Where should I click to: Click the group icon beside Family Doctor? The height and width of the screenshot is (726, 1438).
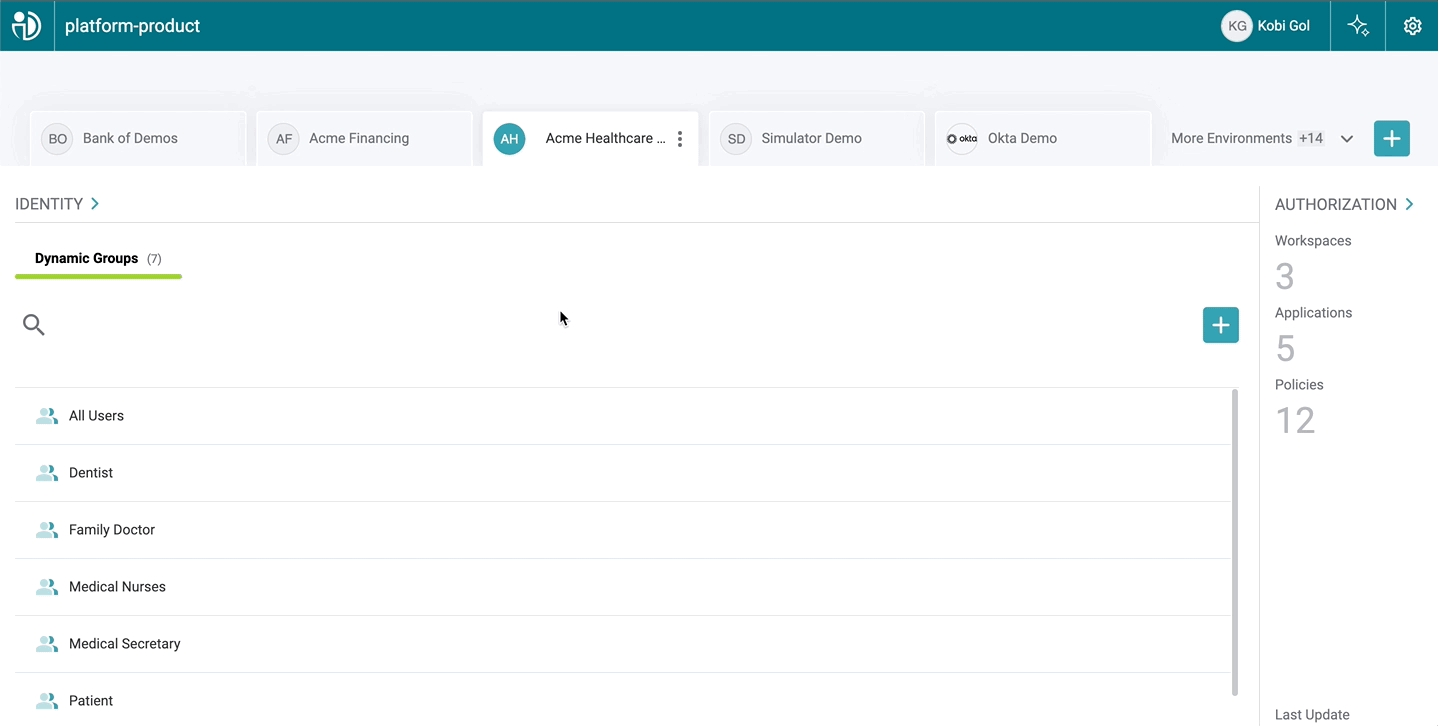pos(47,530)
